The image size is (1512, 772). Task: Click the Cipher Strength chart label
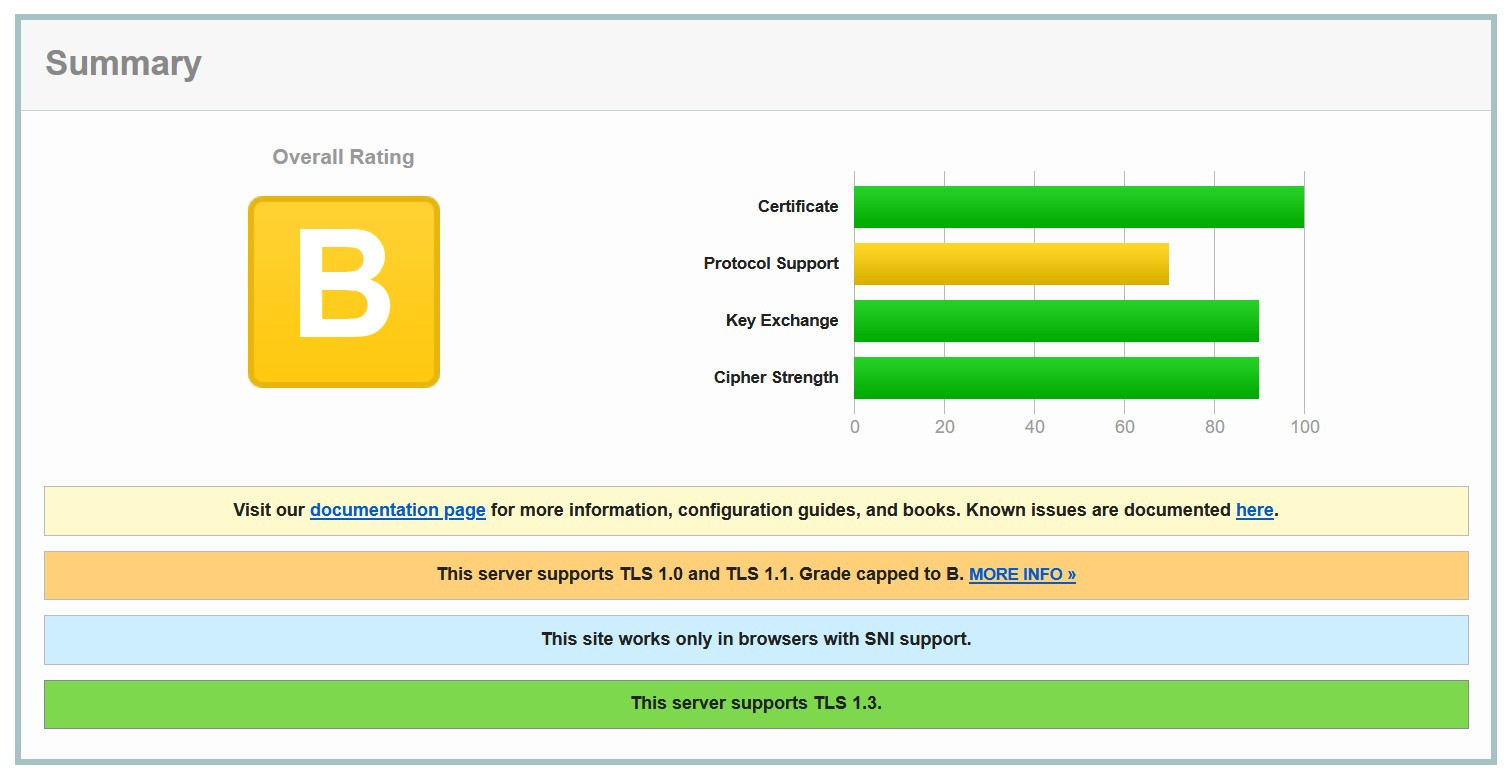coord(776,378)
